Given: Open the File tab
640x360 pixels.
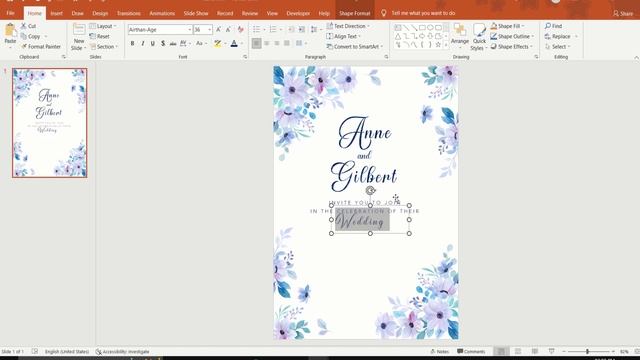Looking at the screenshot, I should (11, 13).
